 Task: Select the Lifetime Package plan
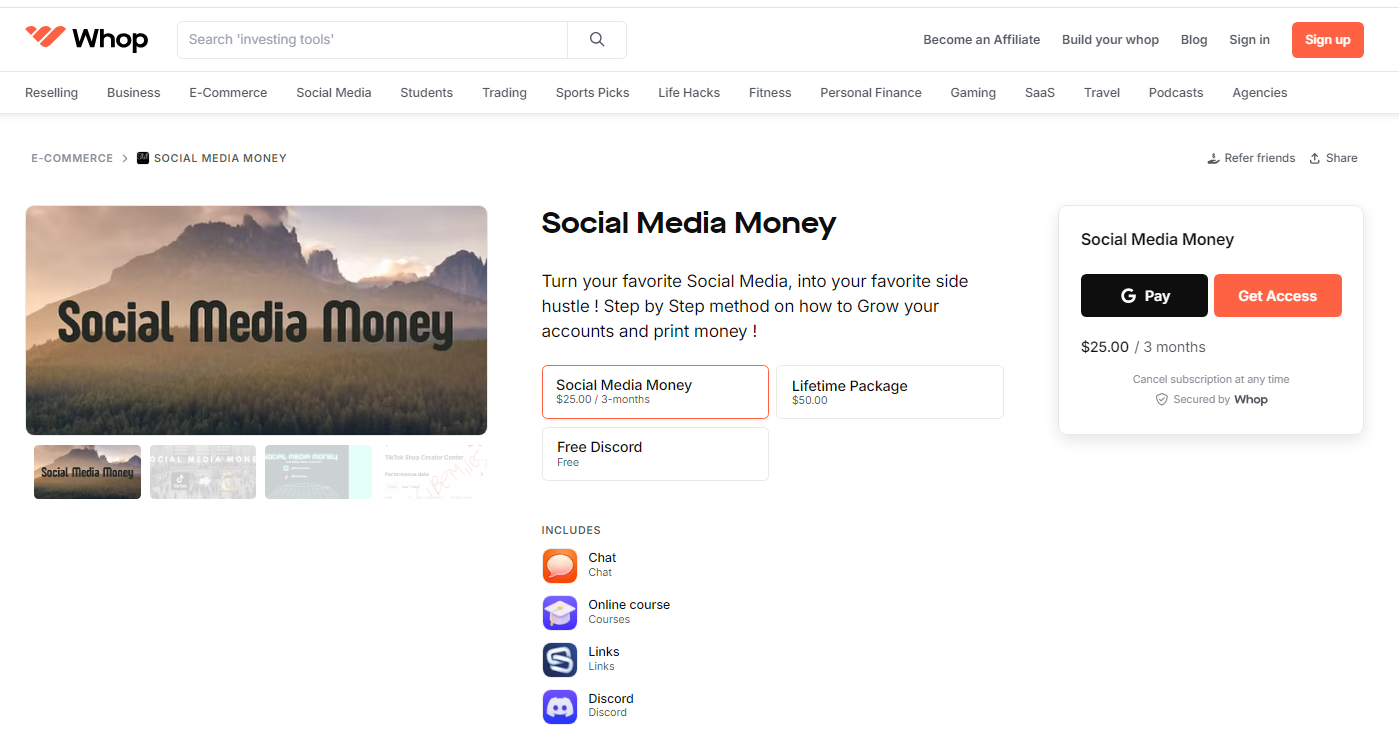coord(889,391)
